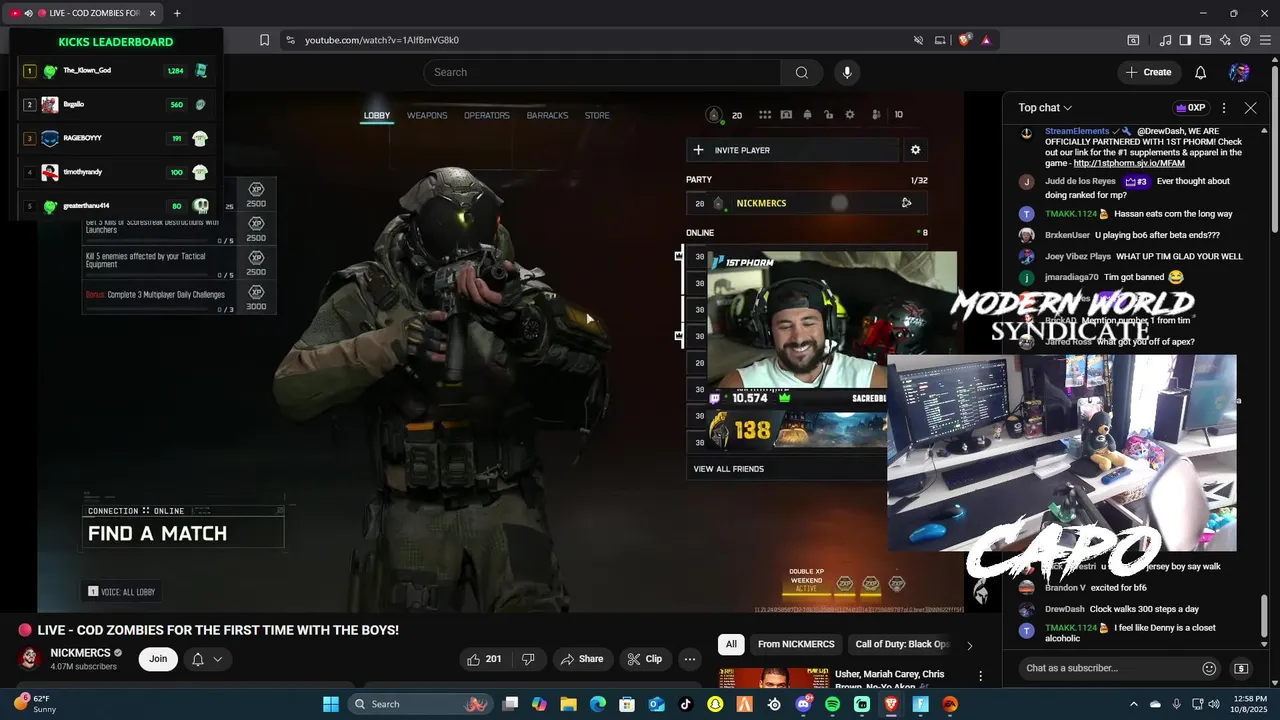Open NICKMERCS channel name link
Image resolution: width=1280 pixels, height=720 pixels.
click(x=81, y=653)
